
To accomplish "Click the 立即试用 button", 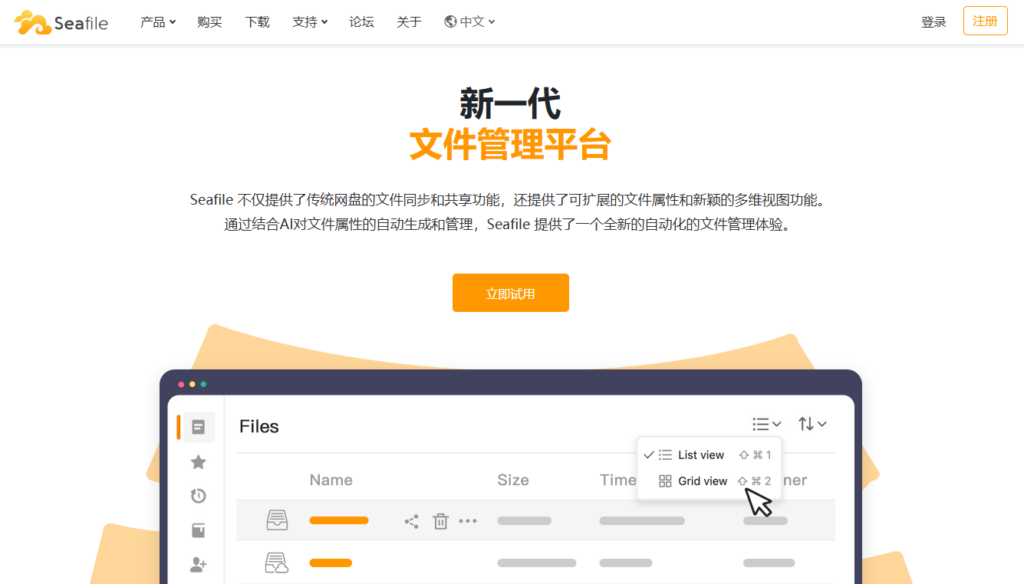I will pyautogui.click(x=510, y=293).
